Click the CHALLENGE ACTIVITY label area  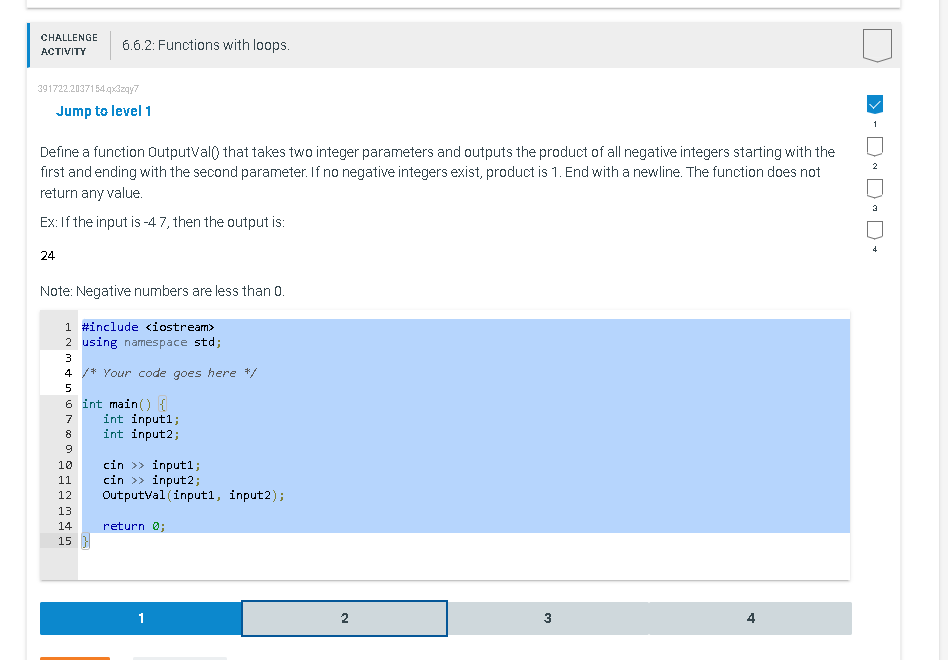68,44
